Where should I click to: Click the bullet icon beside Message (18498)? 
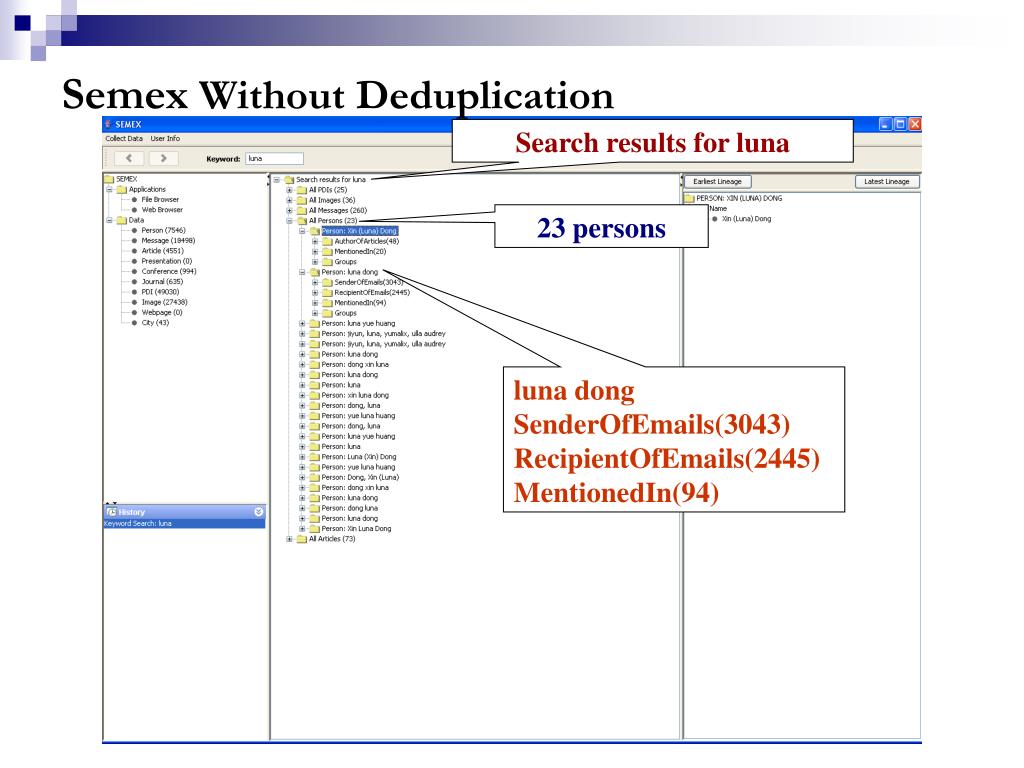(x=135, y=241)
